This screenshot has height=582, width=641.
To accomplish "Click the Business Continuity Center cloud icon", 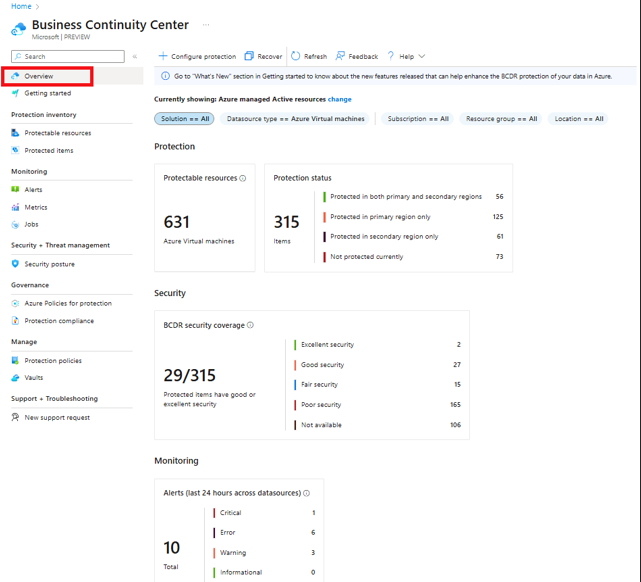I will coord(18,29).
